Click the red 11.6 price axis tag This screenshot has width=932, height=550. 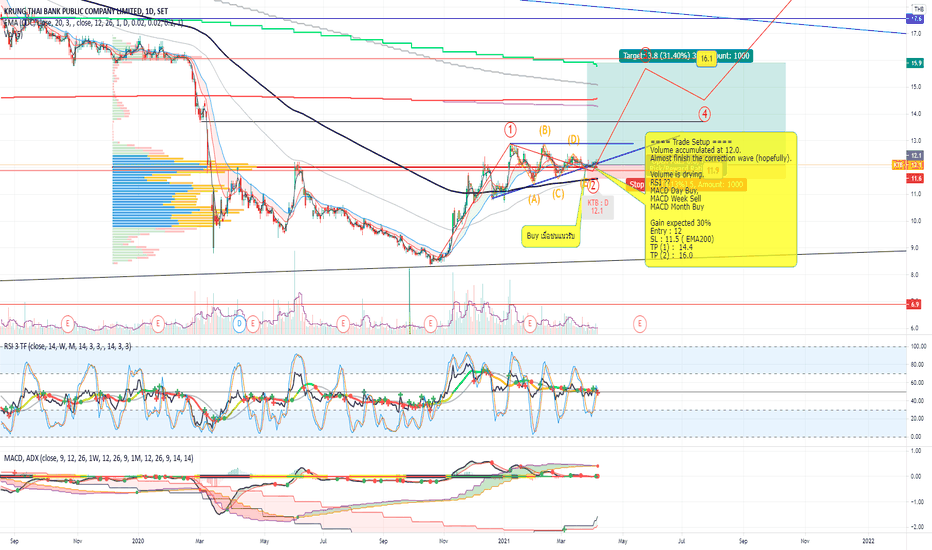point(916,178)
